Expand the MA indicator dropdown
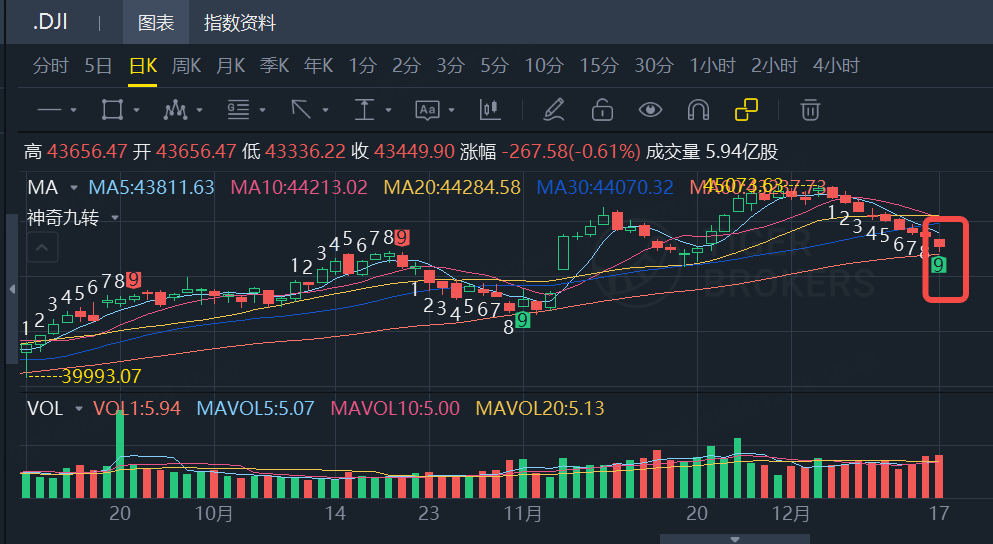Screen dimensions: 993x544 (x=74, y=188)
